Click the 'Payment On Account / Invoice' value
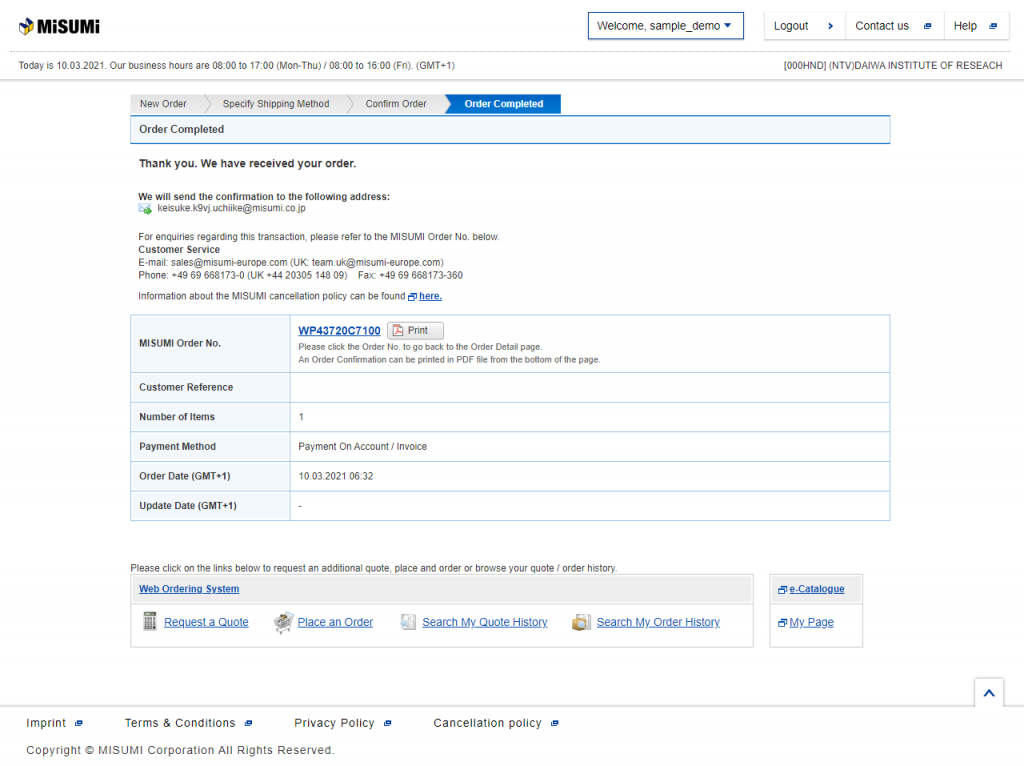1024x766 pixels. [x=362, y=447]
